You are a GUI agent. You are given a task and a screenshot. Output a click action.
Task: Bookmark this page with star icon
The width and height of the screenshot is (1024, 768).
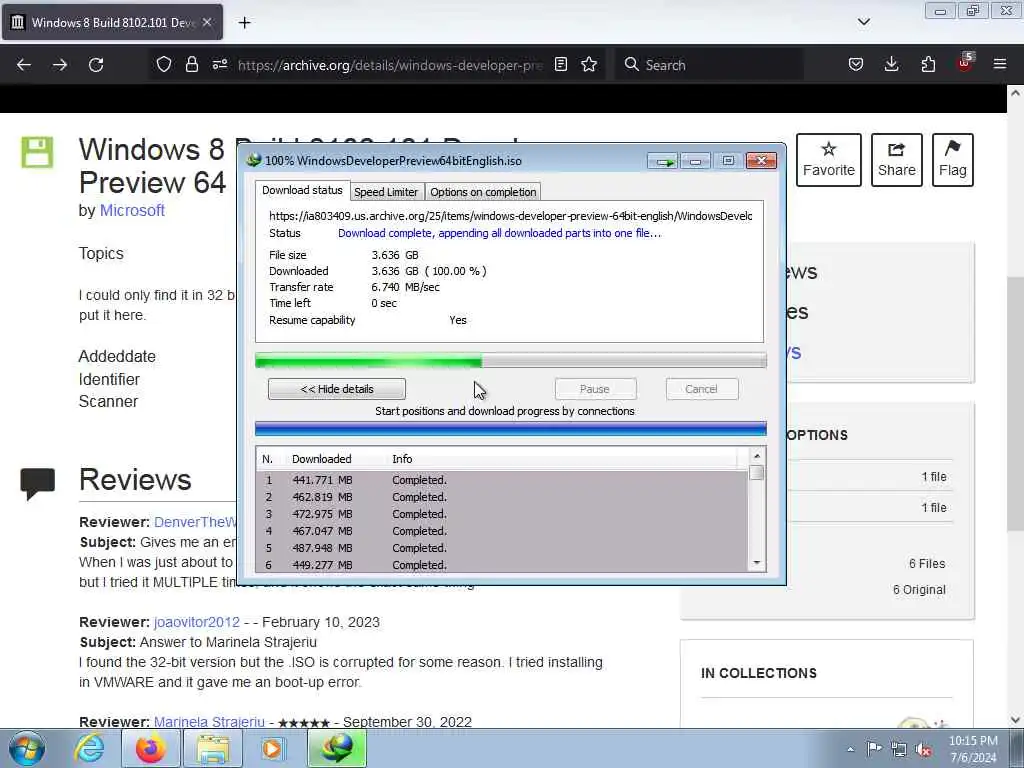click(x=589, y=64)
